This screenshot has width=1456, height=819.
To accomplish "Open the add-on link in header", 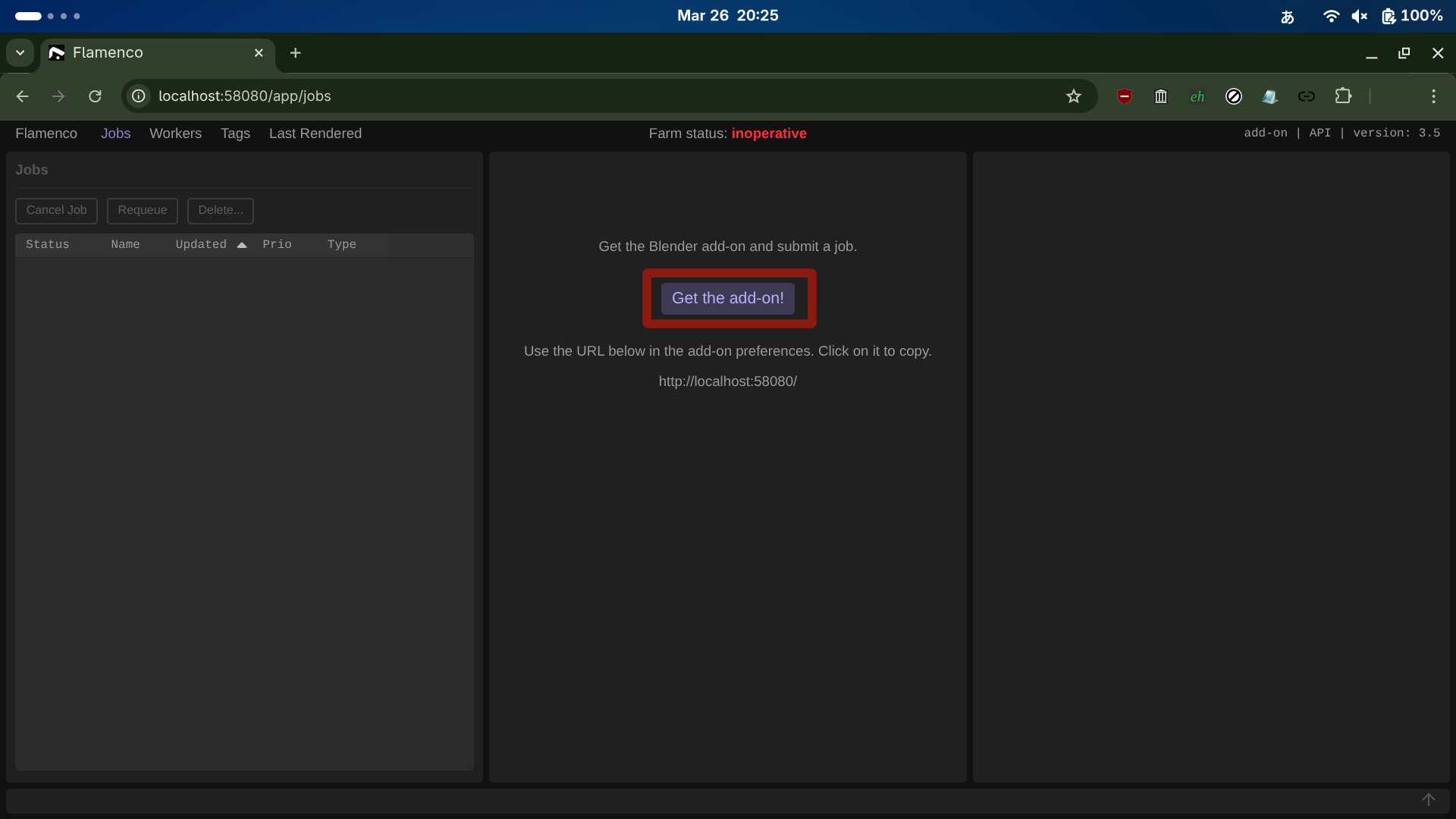I will click(x=1266, y=133).
